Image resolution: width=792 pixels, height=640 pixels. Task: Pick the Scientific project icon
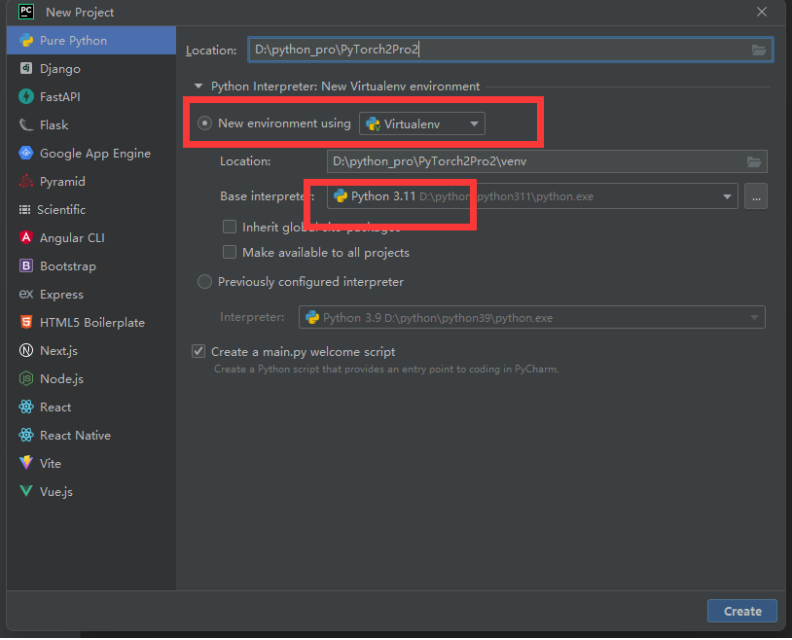coord(24,209)
